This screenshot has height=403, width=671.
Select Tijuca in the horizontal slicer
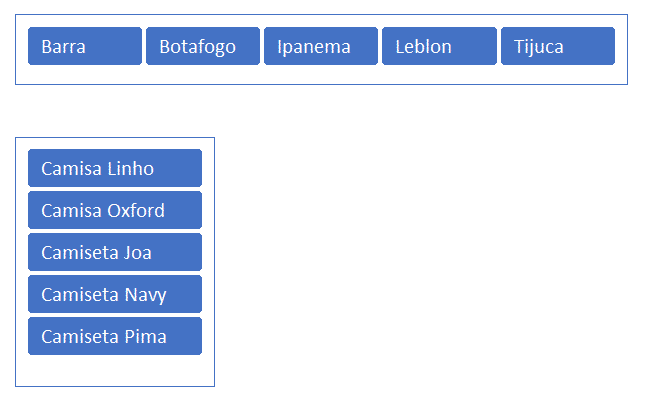557,46
